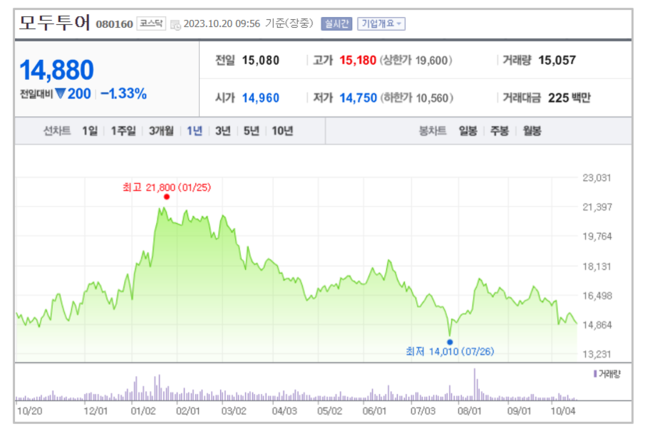650x436 pixels.
Task: Switch to 주봉 candle chart
Action: point(499,131)
